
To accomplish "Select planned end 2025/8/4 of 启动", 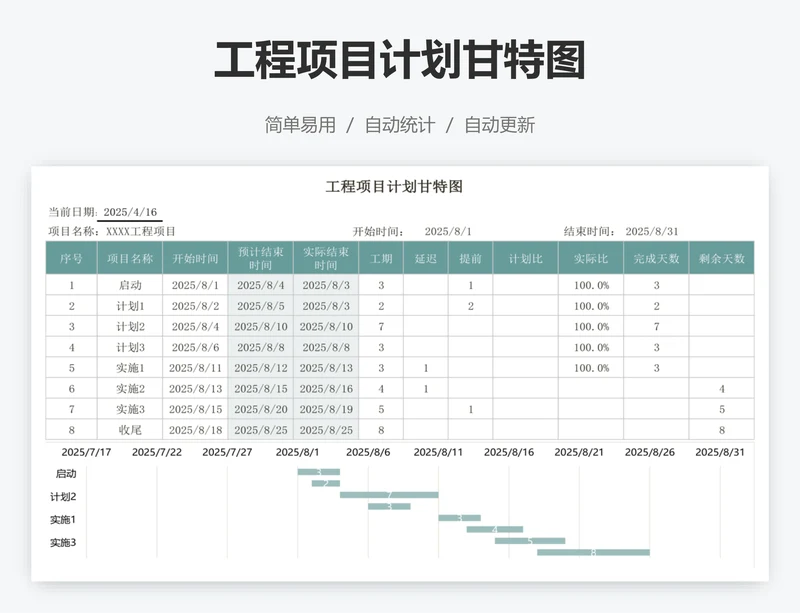I will 261,285.
